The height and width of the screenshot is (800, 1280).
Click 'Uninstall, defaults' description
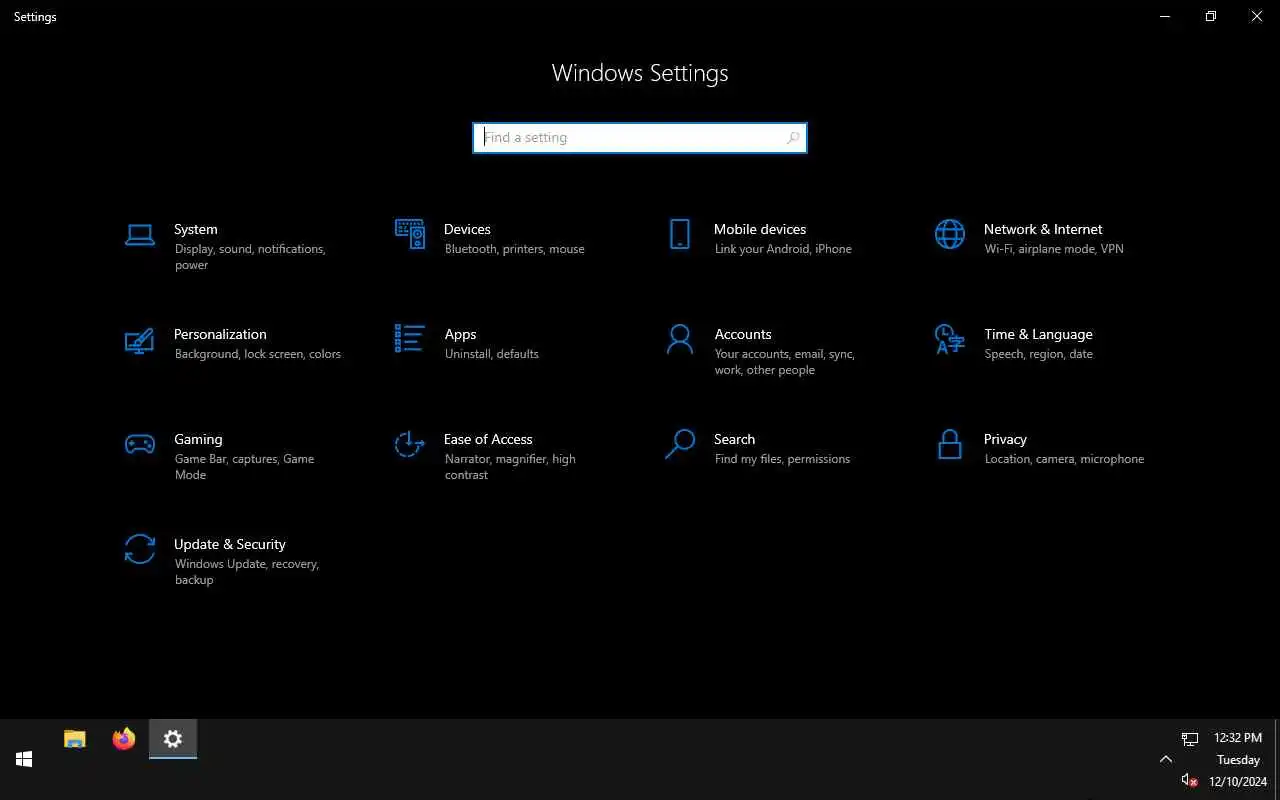pos(492,354)
